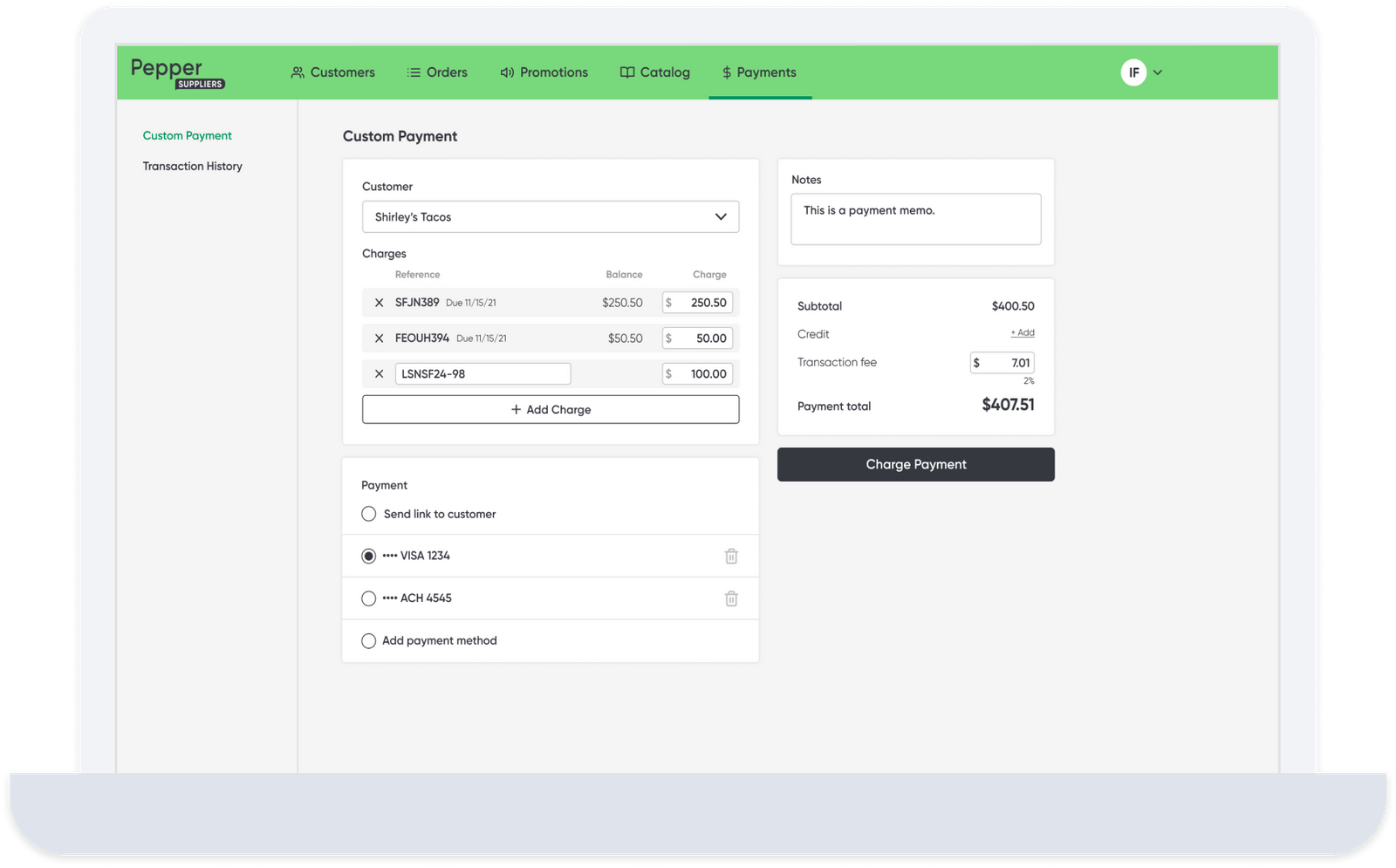Expand the IF account menu chevron

(x=1158, y=72)
